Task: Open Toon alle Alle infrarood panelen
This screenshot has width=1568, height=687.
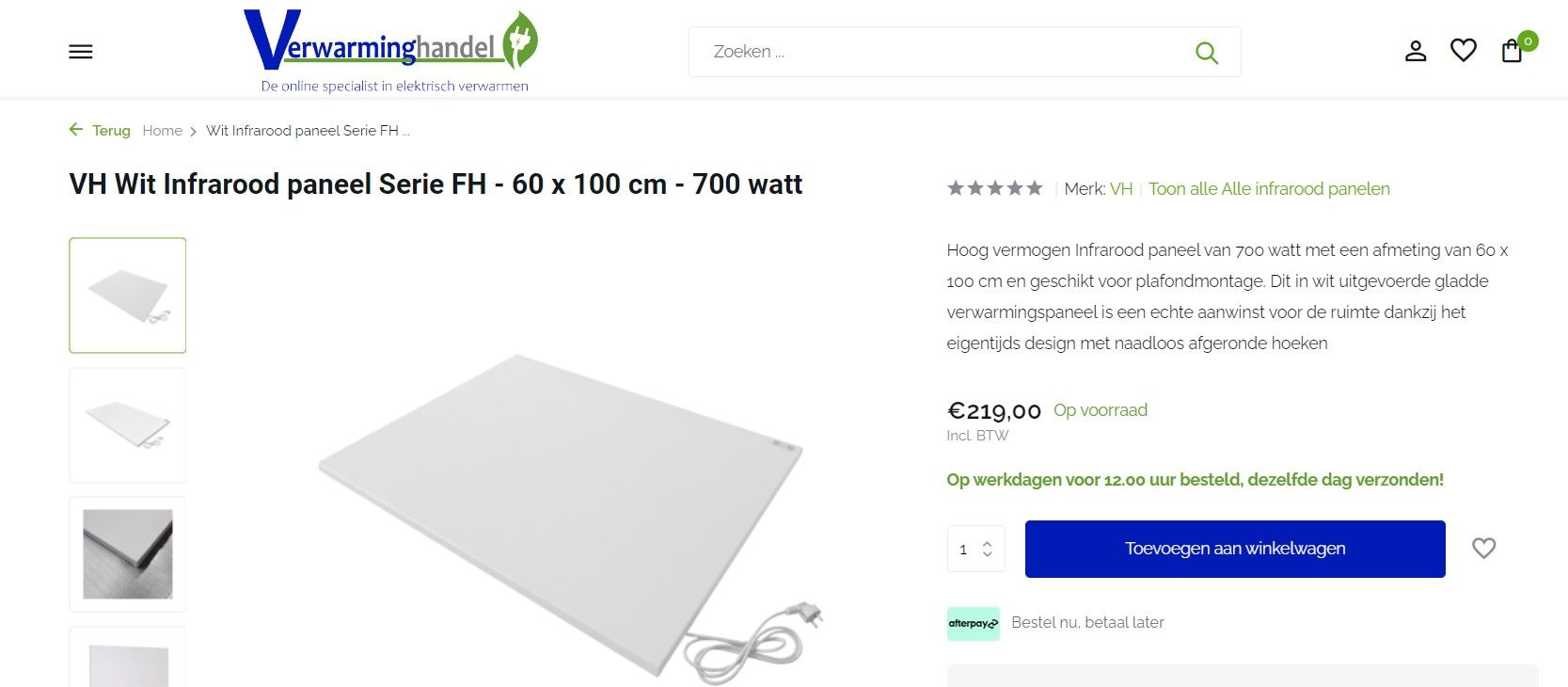Action: (x=1269, y=189)
